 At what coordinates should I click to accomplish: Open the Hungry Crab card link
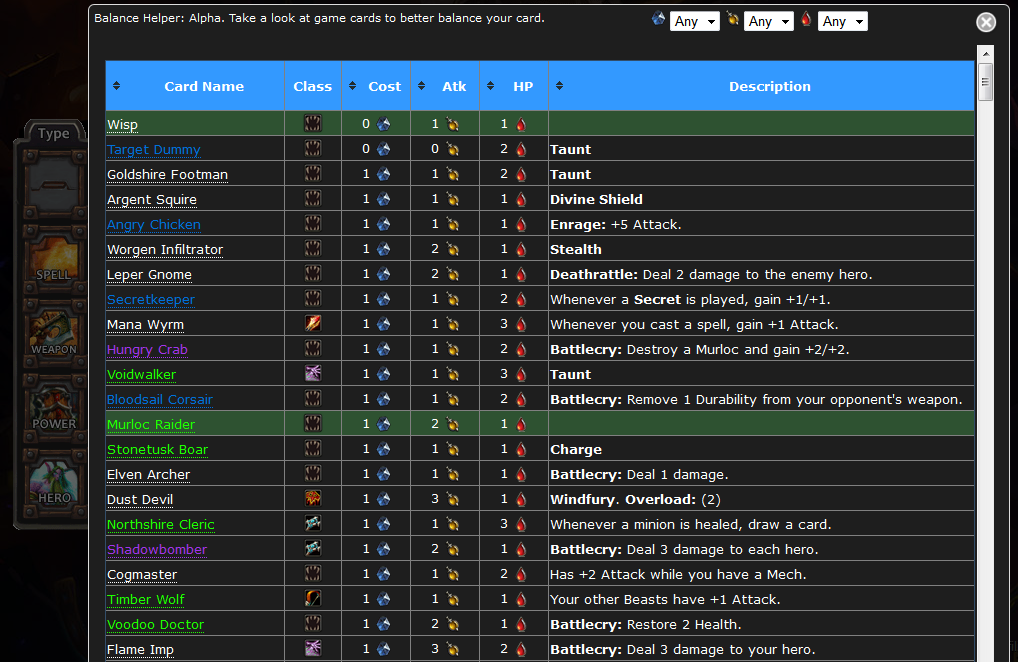tap(147, 349)
